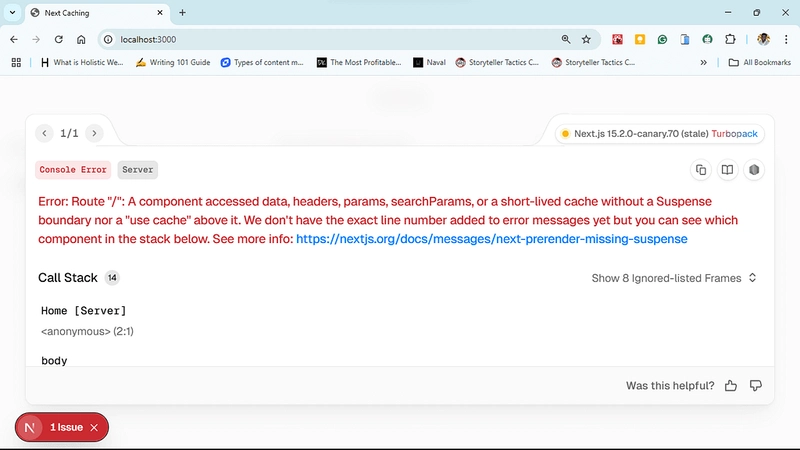
Task: Click the <anonymous> (2:1) frame location
Action: tap(87, 332)
